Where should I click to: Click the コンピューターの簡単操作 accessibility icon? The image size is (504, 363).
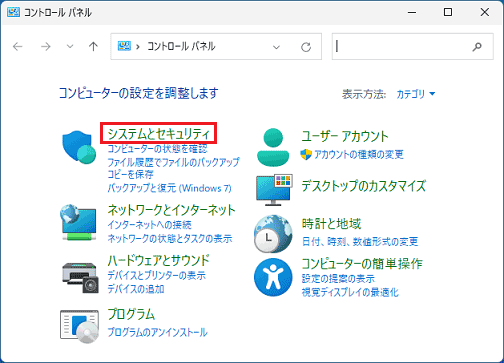tap(273, 277)
